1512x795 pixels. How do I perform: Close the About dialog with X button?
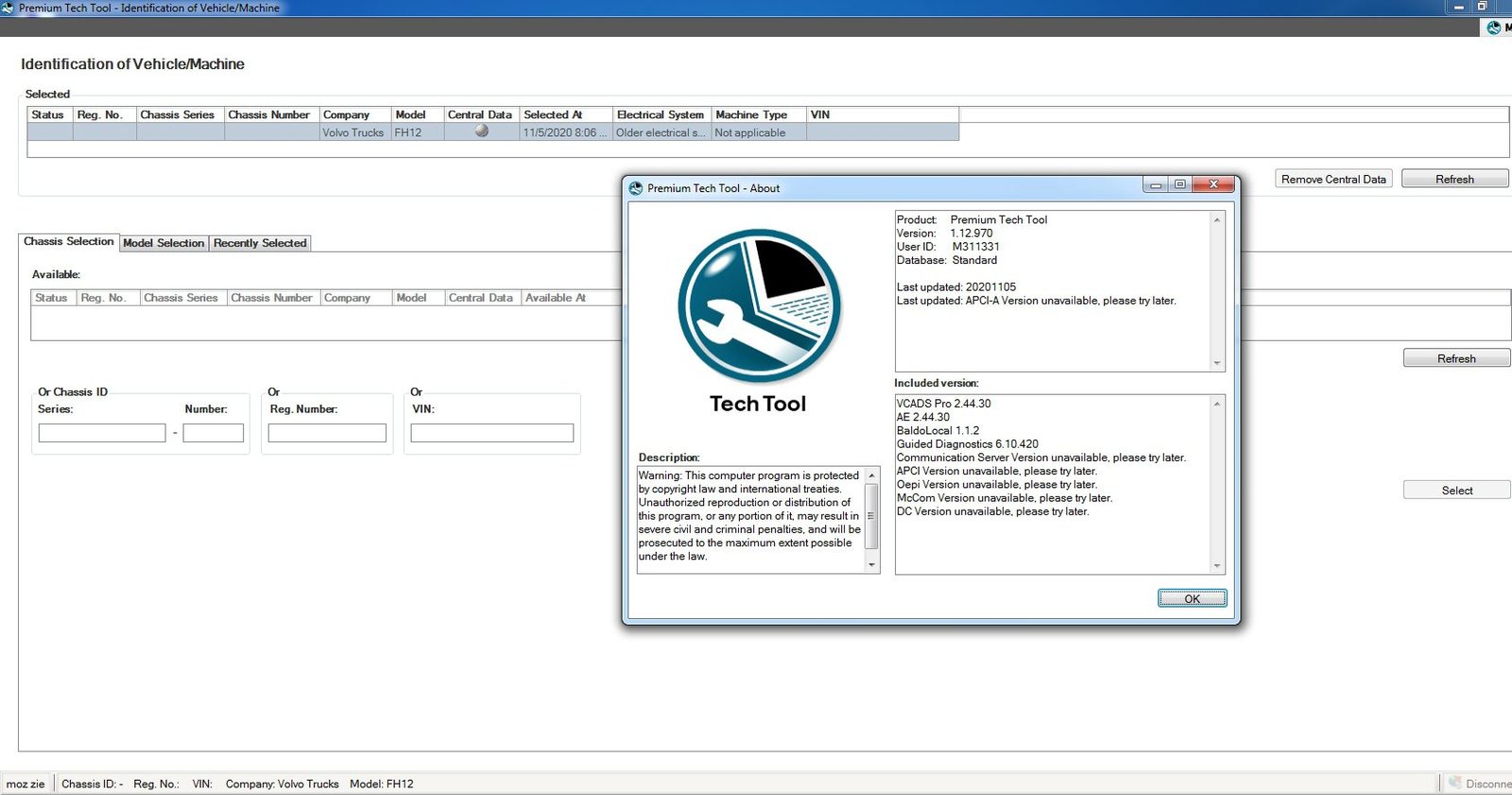tap(1213, 184)
